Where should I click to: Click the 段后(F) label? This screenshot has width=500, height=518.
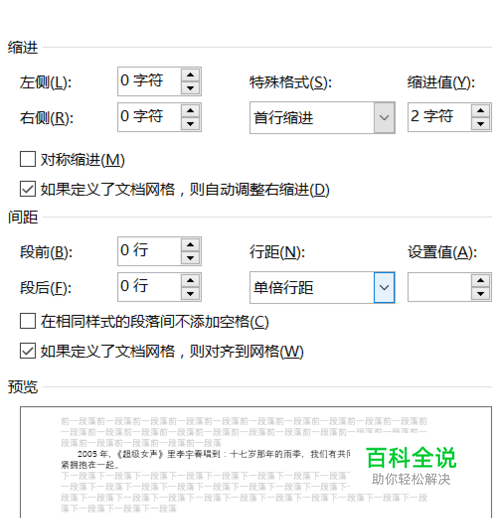(46, 288)
